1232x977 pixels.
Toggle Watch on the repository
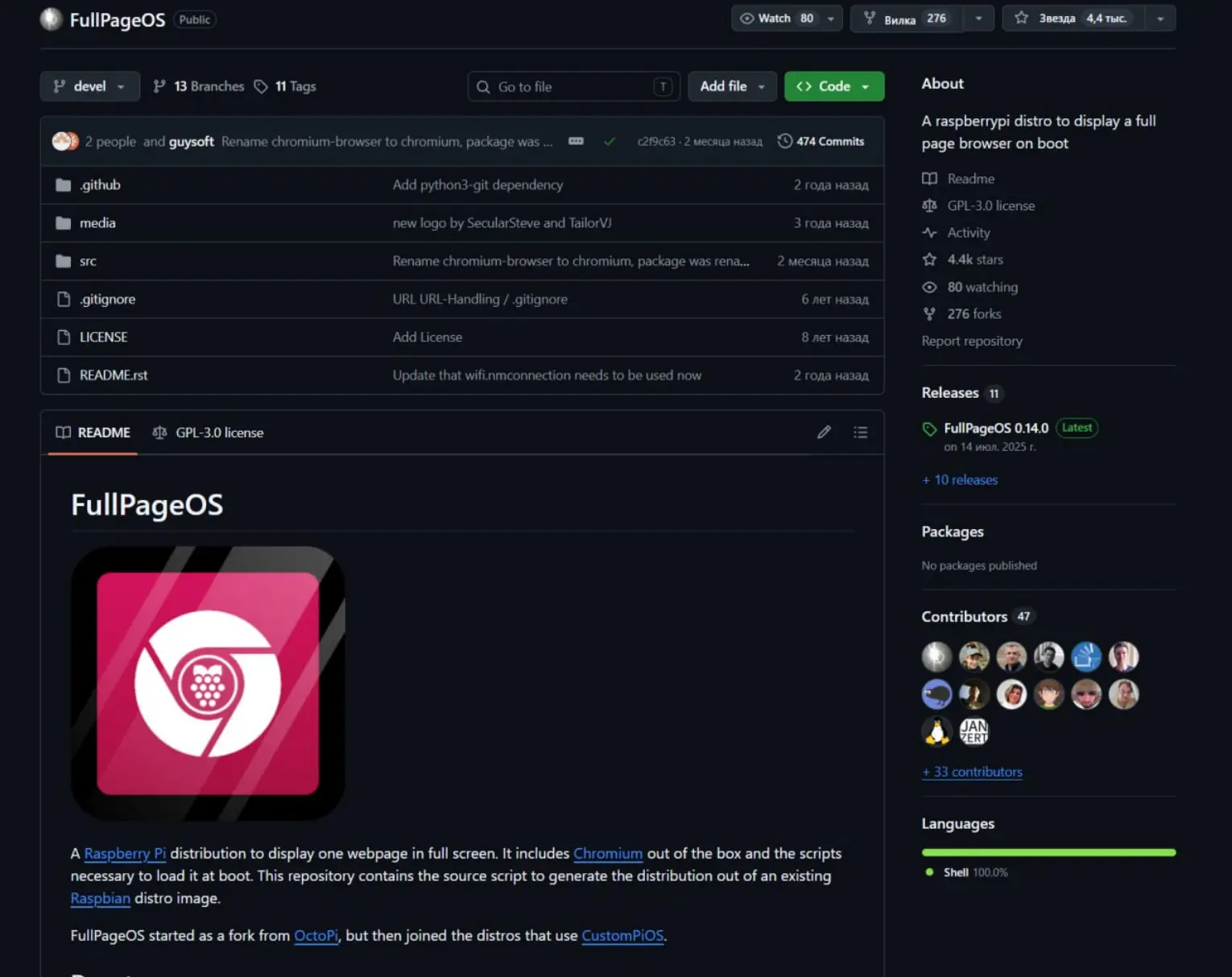[776, 18]
